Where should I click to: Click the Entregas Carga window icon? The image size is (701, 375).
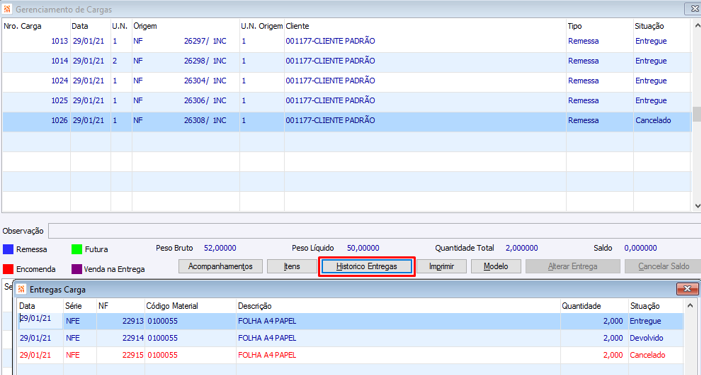(21, 290)
